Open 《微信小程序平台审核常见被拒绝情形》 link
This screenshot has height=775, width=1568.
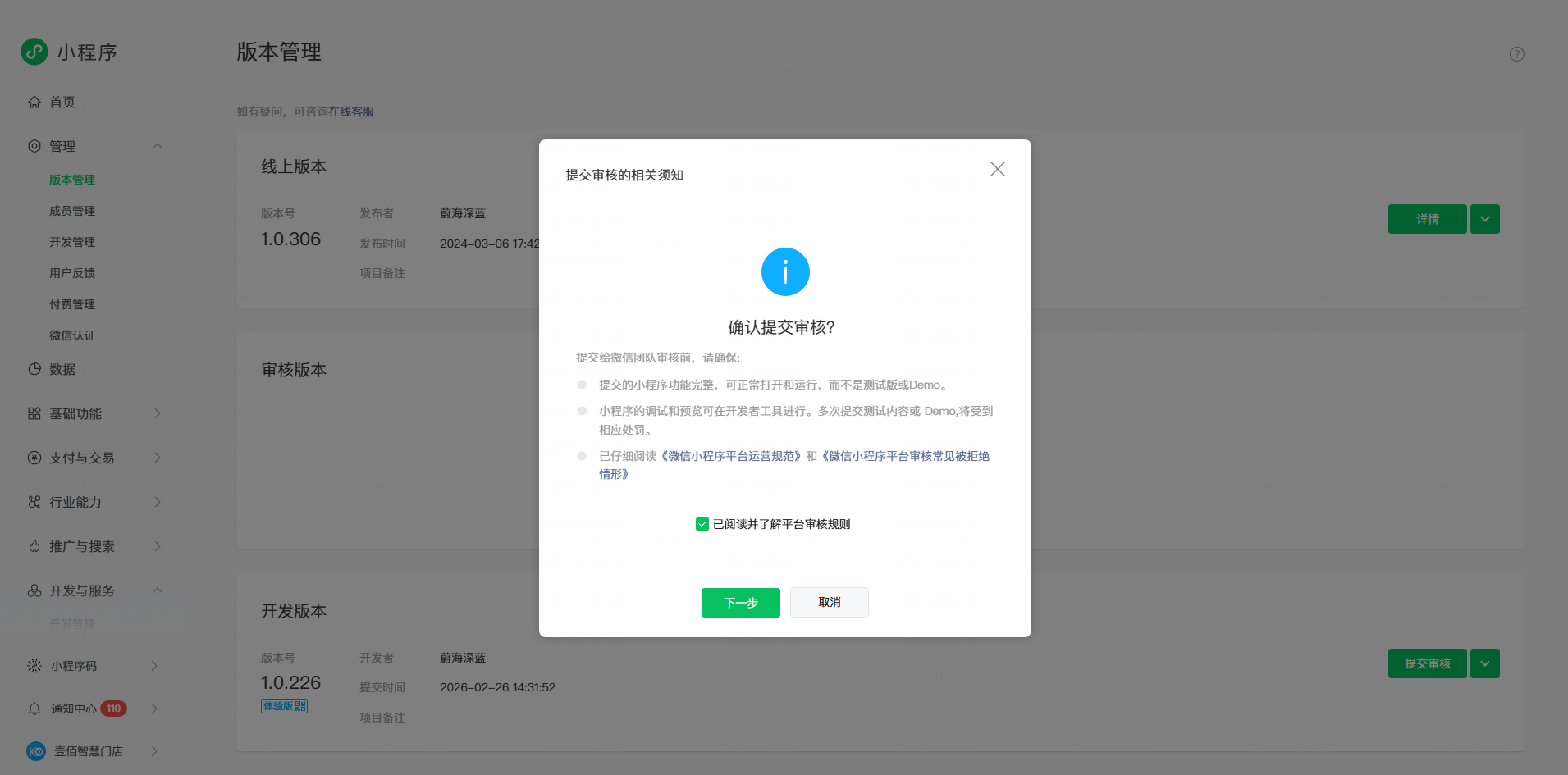(x=906, y=456)
